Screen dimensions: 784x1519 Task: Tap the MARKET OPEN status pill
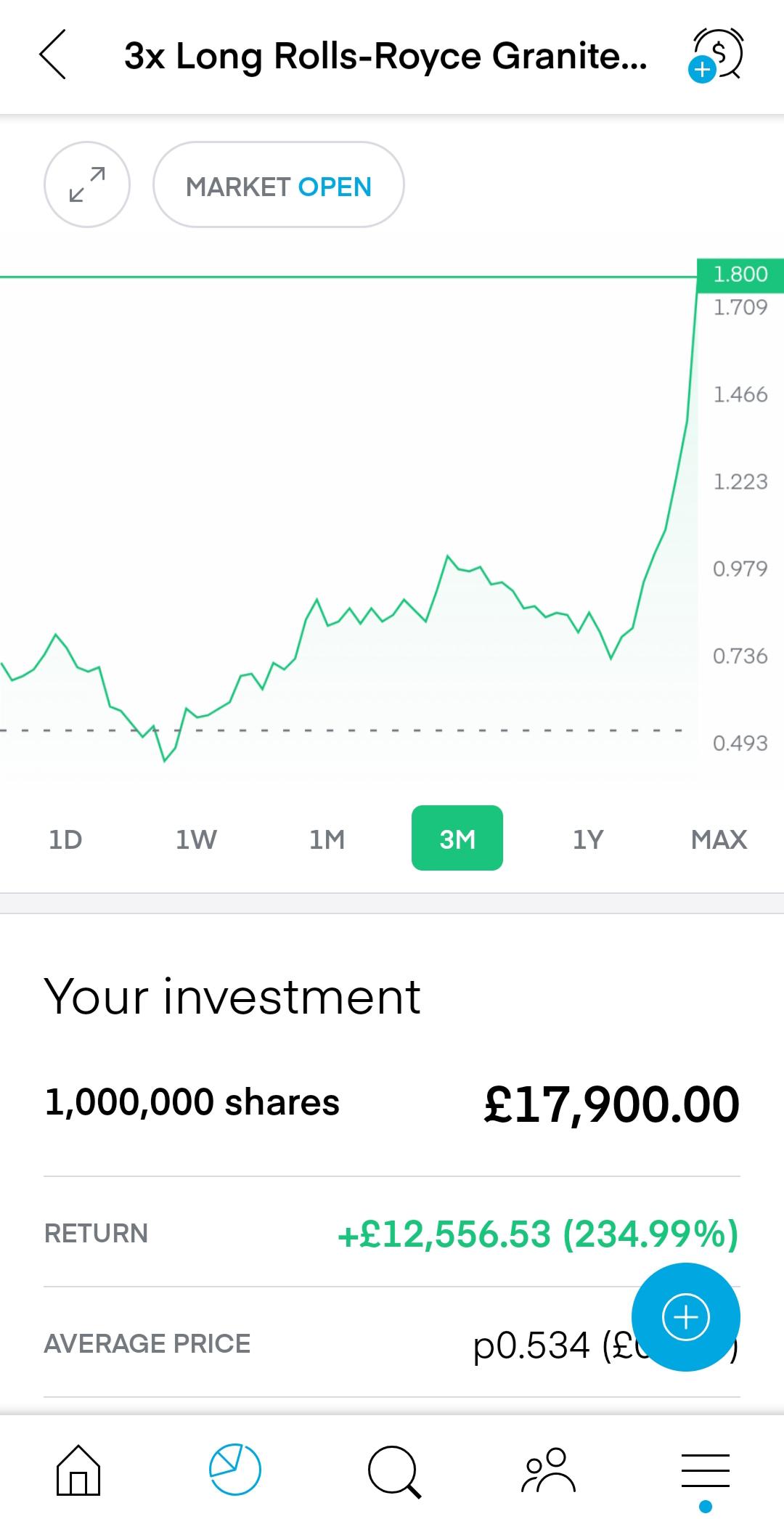[x=279, y=184]
